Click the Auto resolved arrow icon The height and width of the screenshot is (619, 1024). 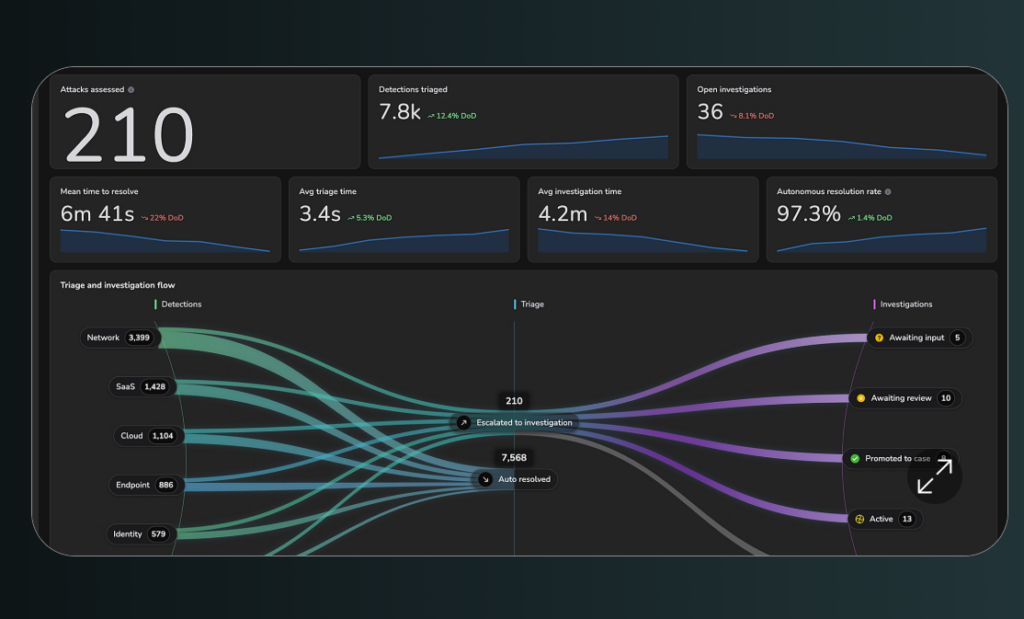485,479
